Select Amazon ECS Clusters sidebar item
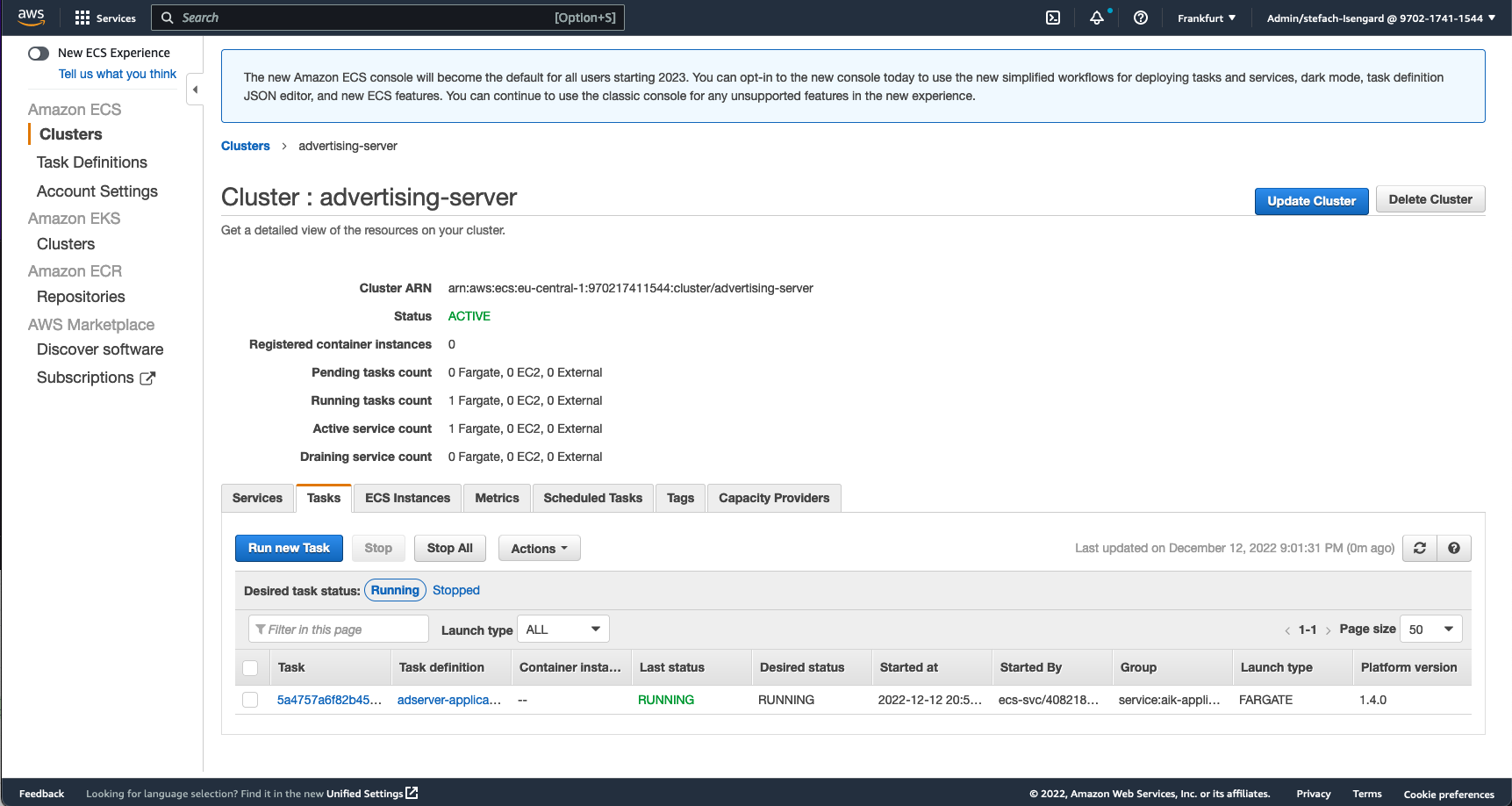 (71, 134)
